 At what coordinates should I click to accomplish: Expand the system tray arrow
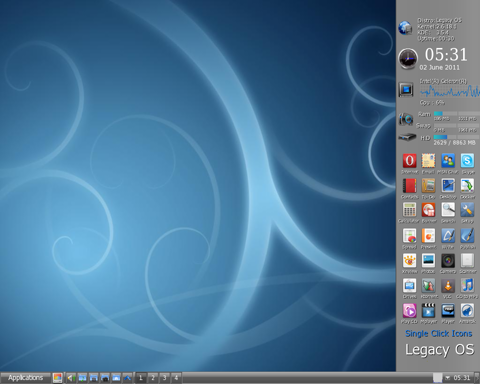(447, 378)
